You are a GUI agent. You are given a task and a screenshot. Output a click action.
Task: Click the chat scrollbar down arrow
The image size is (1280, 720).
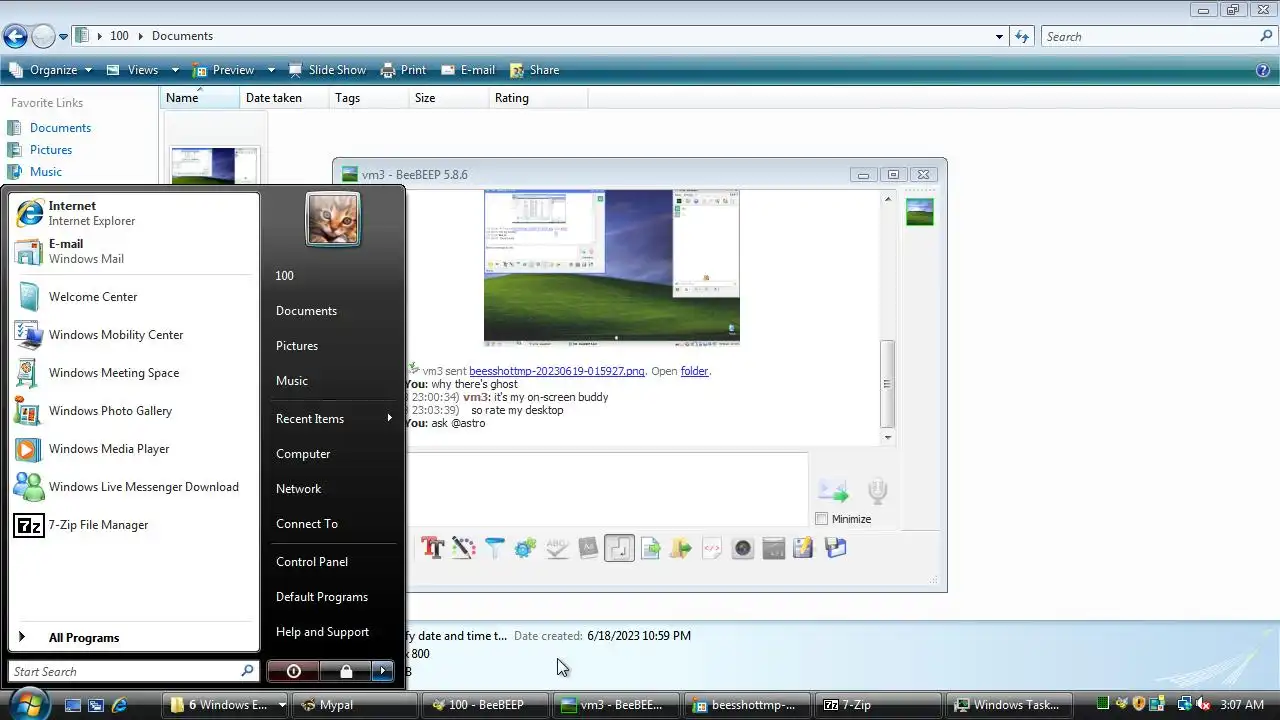tap(887, 437)
